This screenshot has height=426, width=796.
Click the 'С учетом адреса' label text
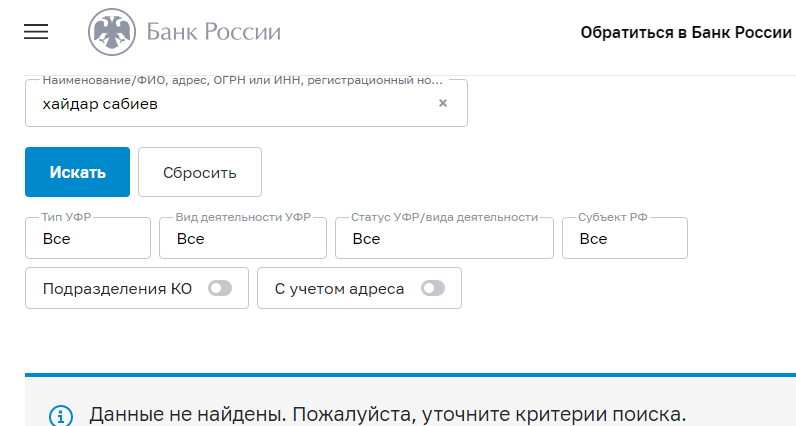click(339, 289)
